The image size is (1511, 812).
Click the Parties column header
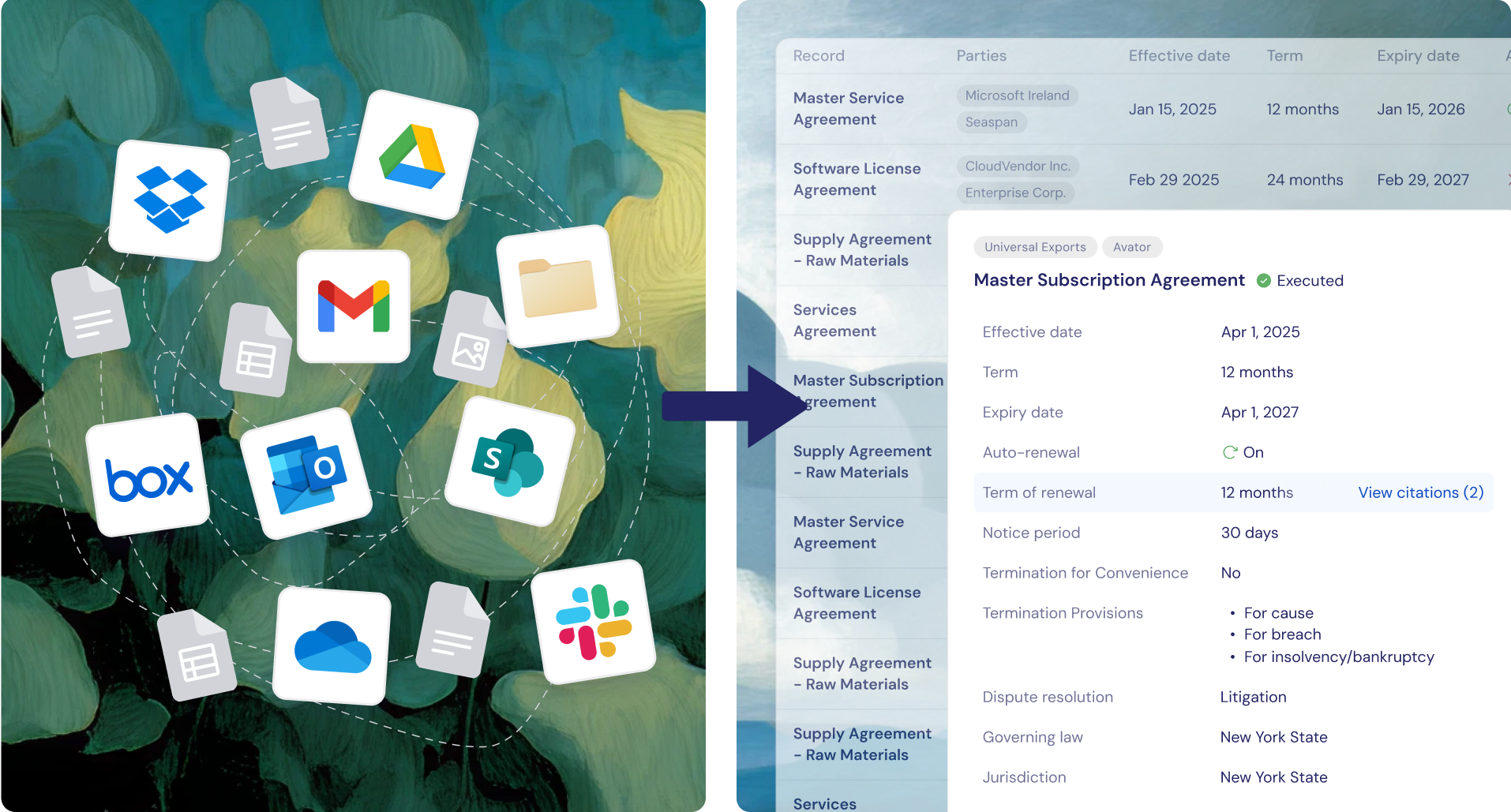pyautogui.click(x=981, y=56)
